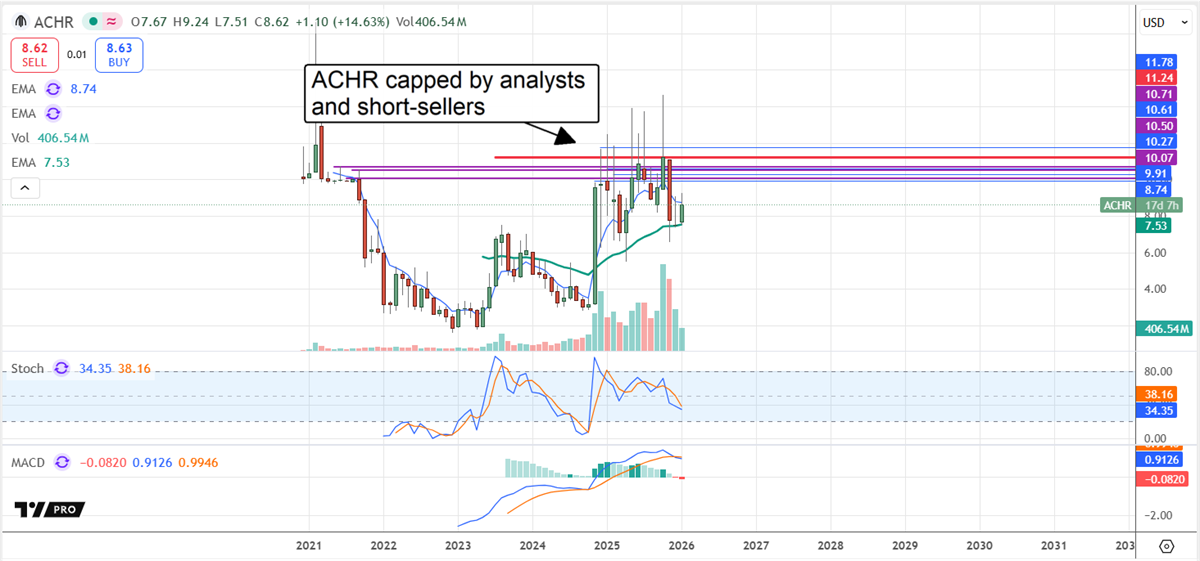Click 2022 on the time axis
The image size is (1200, 561).
(383, 545)
